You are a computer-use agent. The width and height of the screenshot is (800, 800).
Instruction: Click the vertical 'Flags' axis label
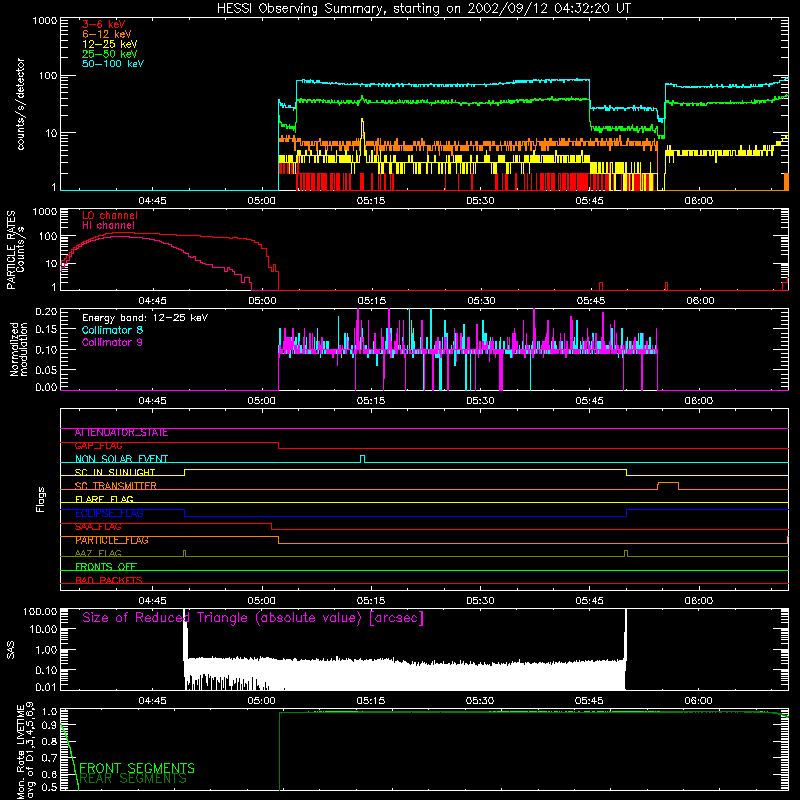pos(41,499)
